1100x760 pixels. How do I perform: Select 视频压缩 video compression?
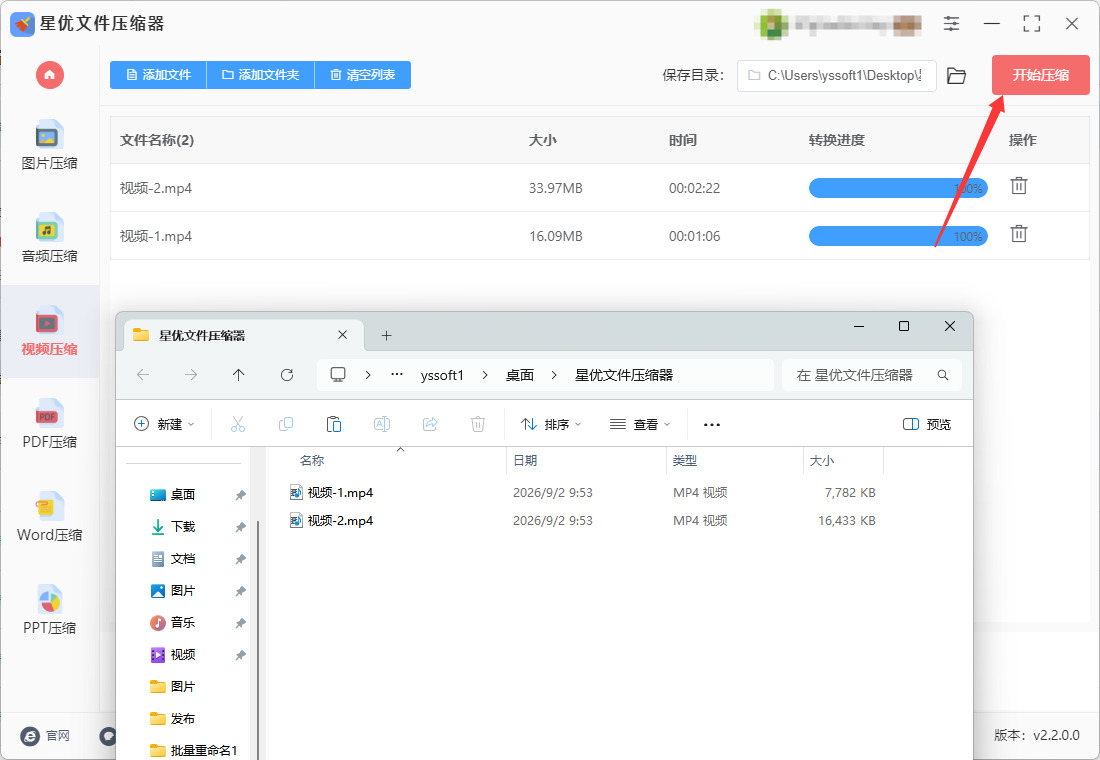tap(49, 331)
